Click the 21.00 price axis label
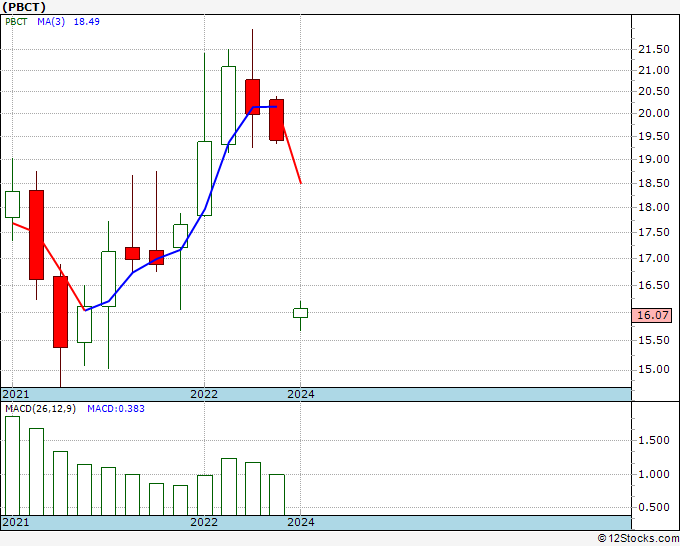This screenshot has width=680, height=546. coord(654,70)
